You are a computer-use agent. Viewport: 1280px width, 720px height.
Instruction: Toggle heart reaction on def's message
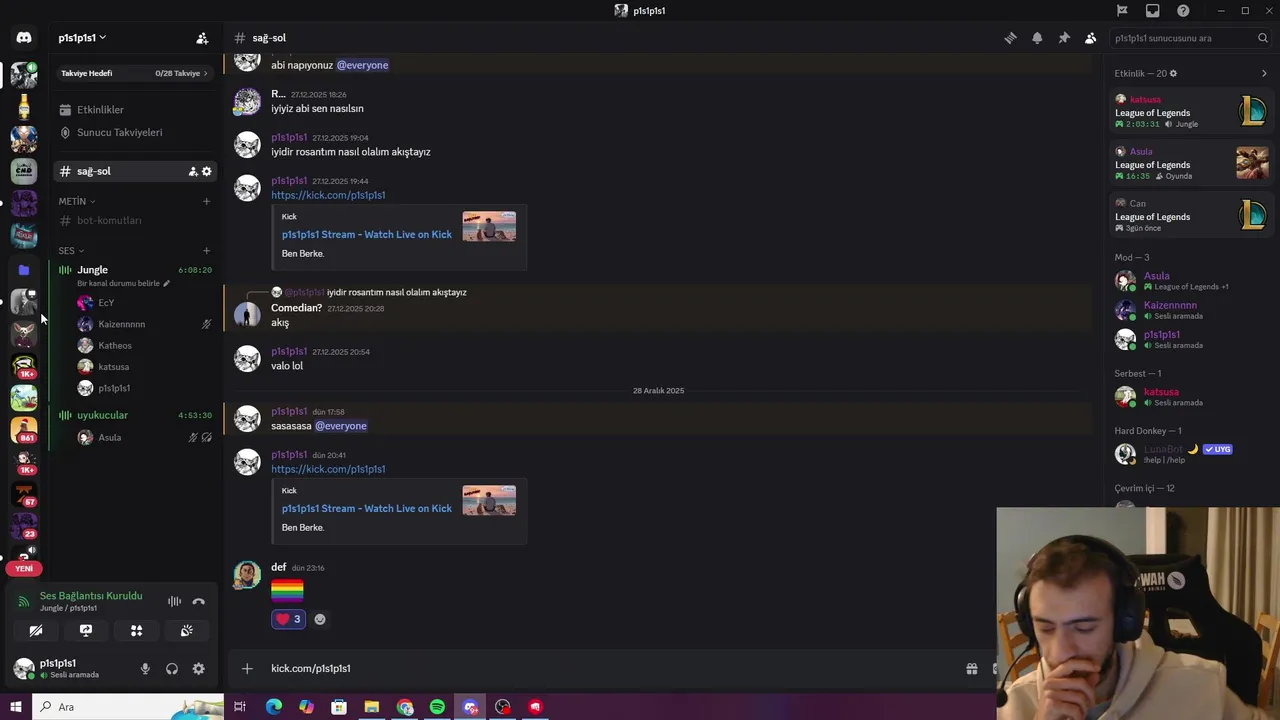pos(288,619)
